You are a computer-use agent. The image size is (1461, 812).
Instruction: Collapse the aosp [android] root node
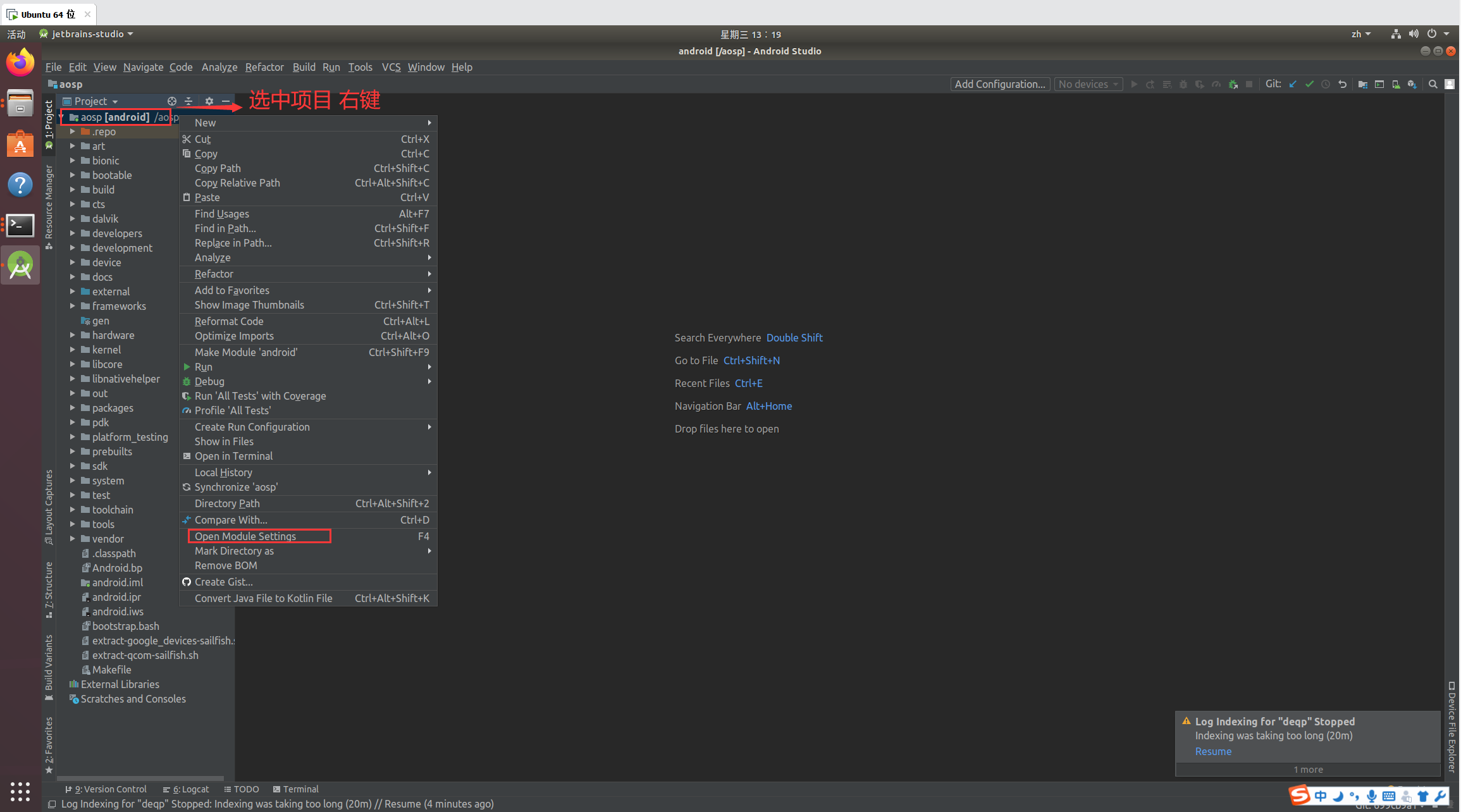[62, 117]
